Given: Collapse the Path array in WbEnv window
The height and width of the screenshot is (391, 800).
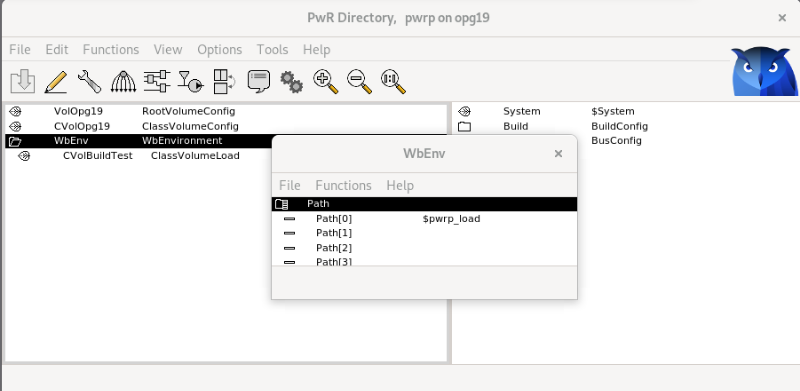Looking at the screenshot, I should (281, 204).
